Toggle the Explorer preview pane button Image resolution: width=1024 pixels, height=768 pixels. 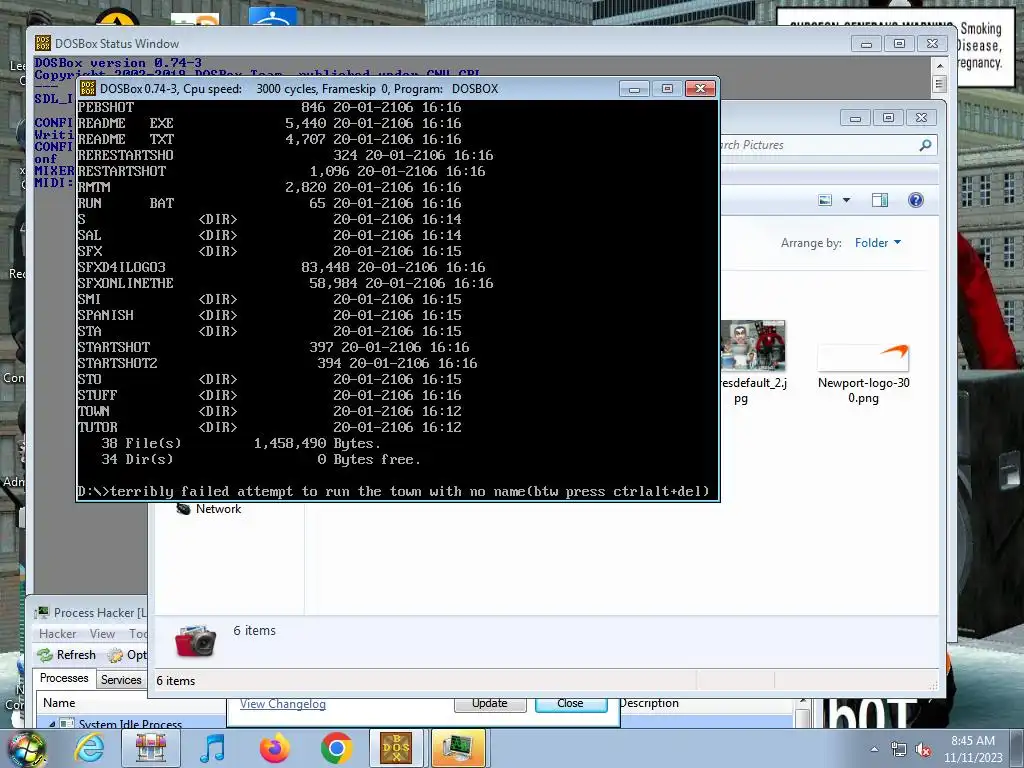point(880,200)
